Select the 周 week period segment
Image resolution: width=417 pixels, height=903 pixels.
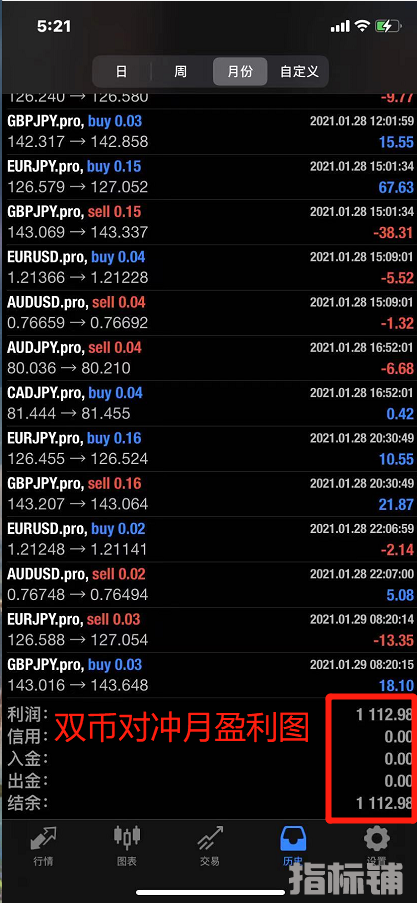pos(180,71)
